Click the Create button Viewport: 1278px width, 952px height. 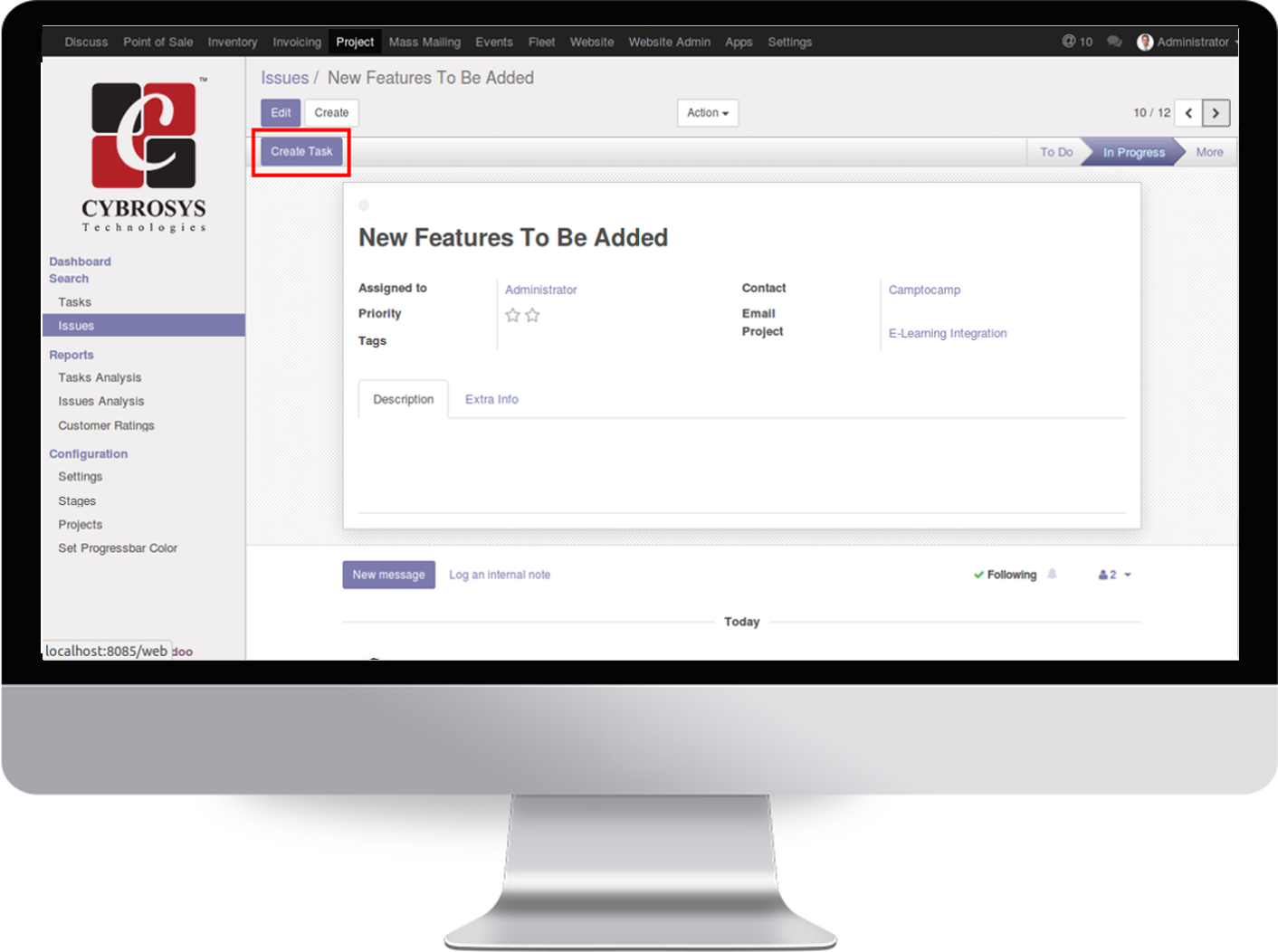click(331, 113)
